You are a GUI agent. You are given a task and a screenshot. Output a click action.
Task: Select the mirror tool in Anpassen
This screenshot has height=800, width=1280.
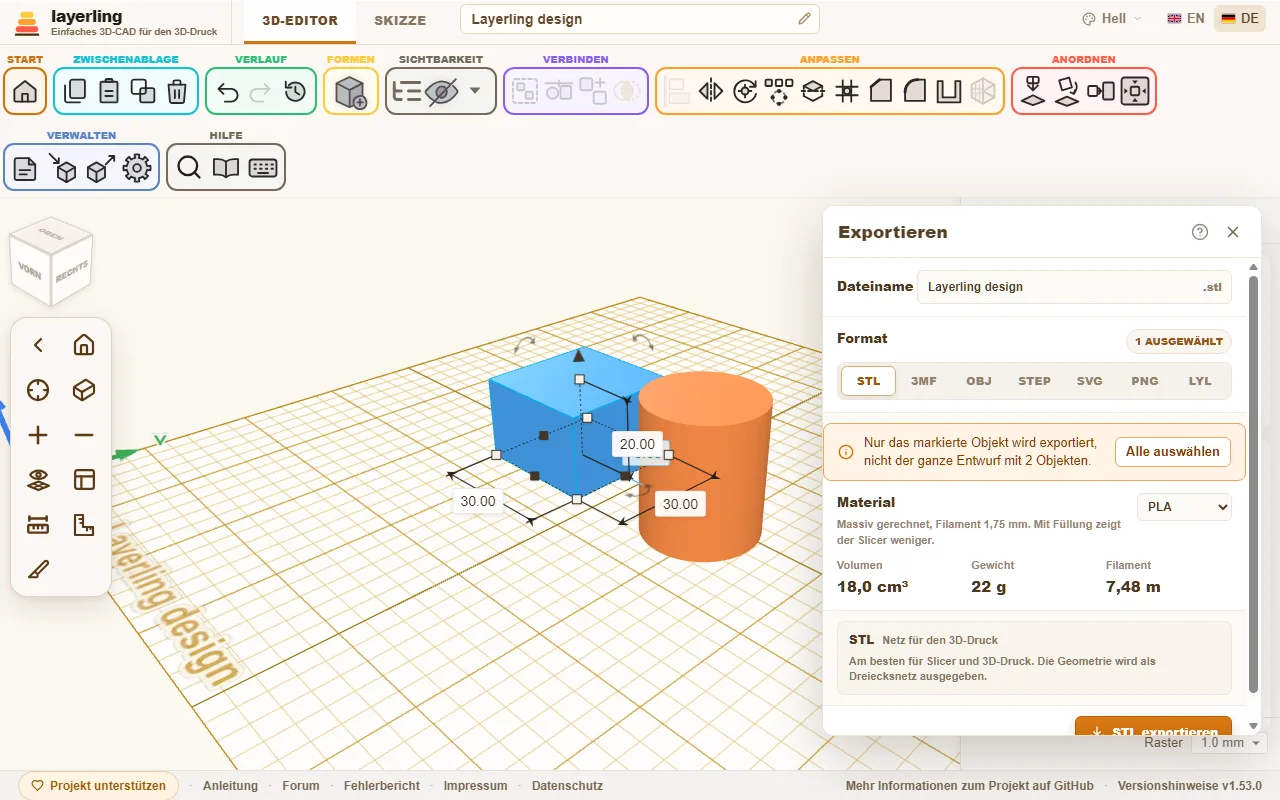click(711, 91)
